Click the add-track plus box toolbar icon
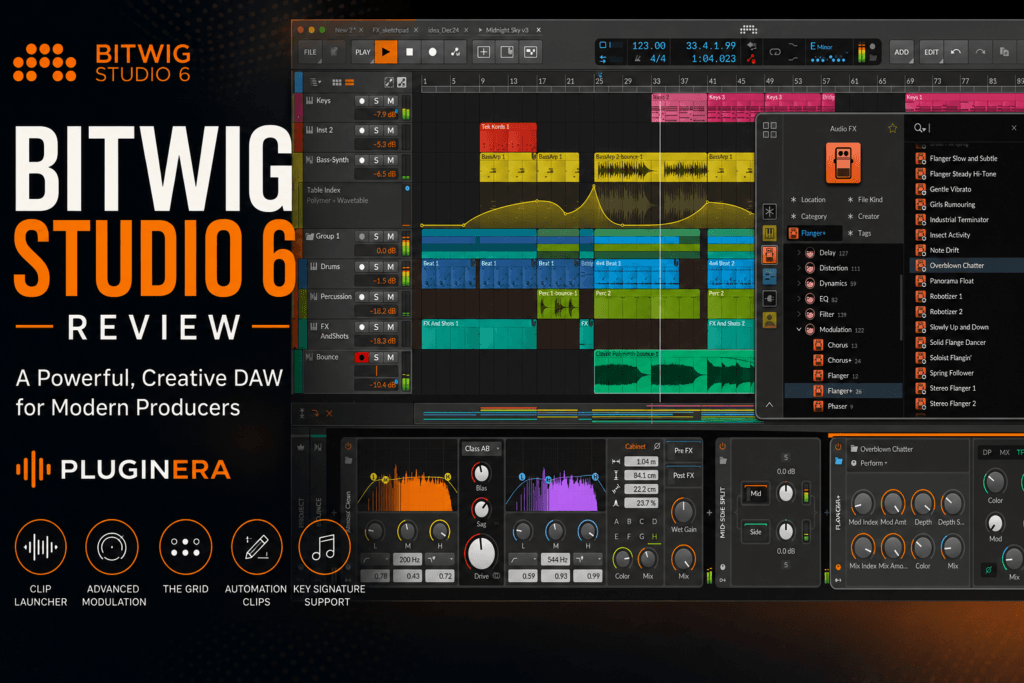This screenshot has width=1024, height=683. [483, 52]
